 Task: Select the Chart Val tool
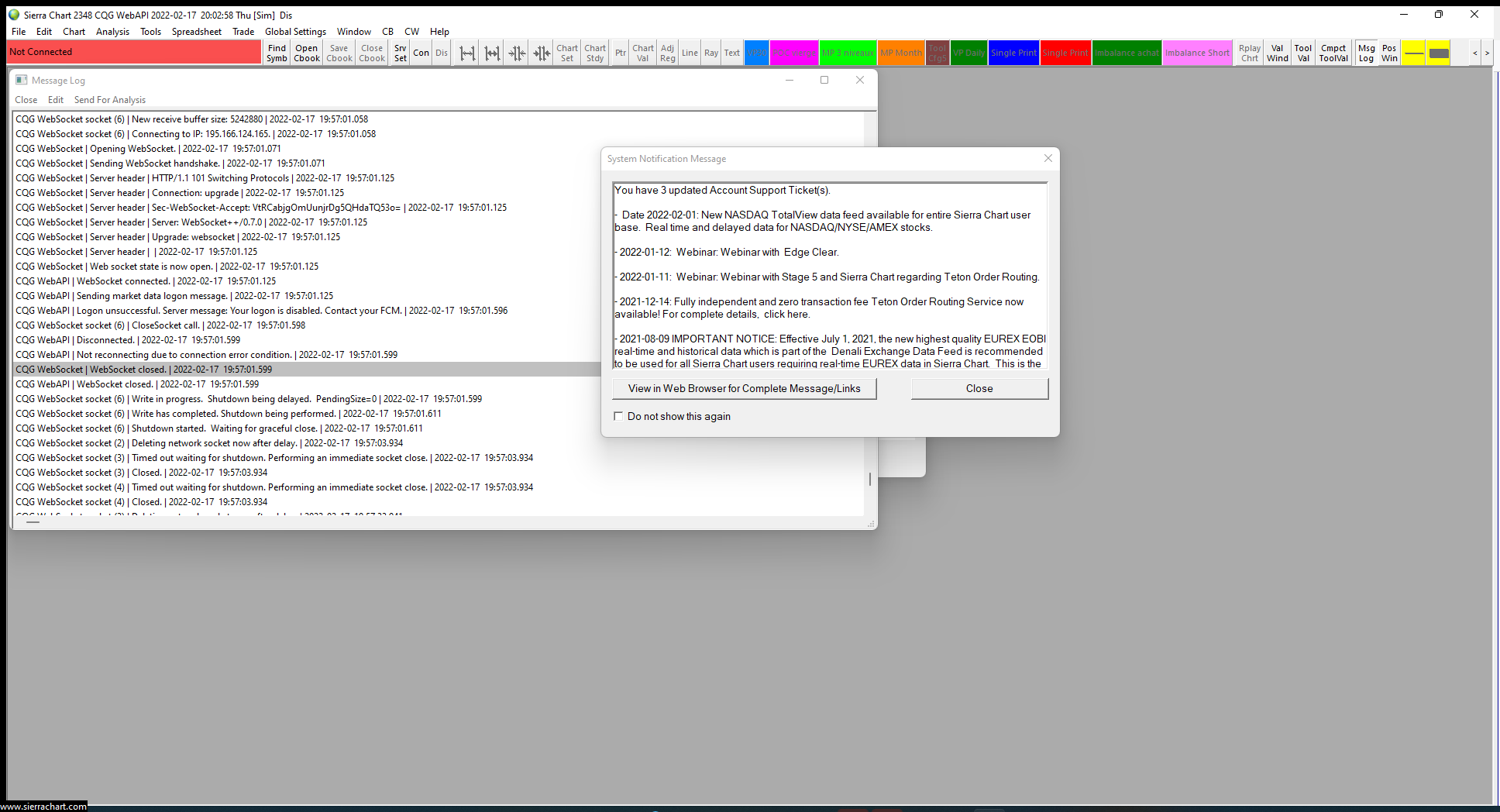pos(643,53)
